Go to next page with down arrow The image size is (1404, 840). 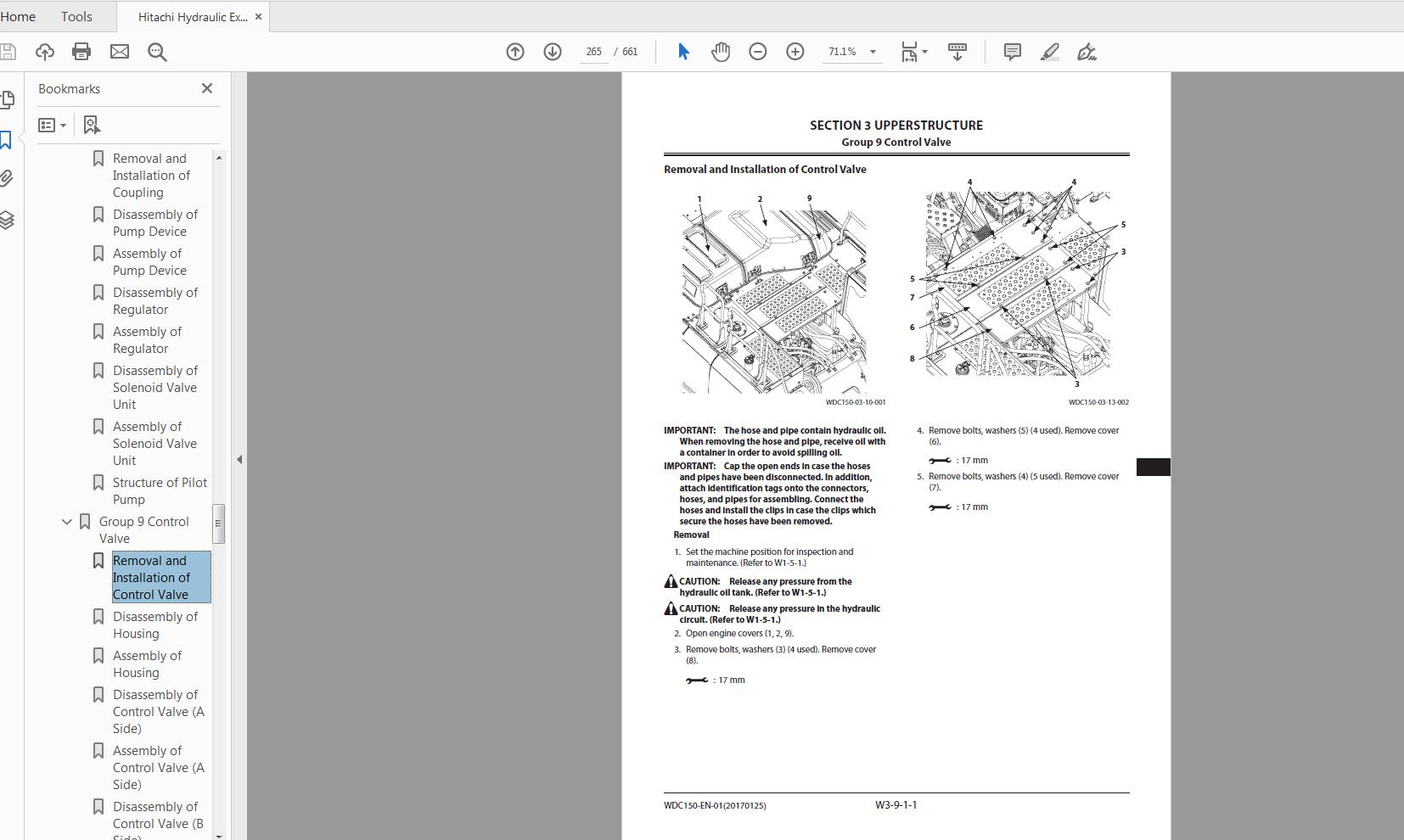tap(553, 52)
